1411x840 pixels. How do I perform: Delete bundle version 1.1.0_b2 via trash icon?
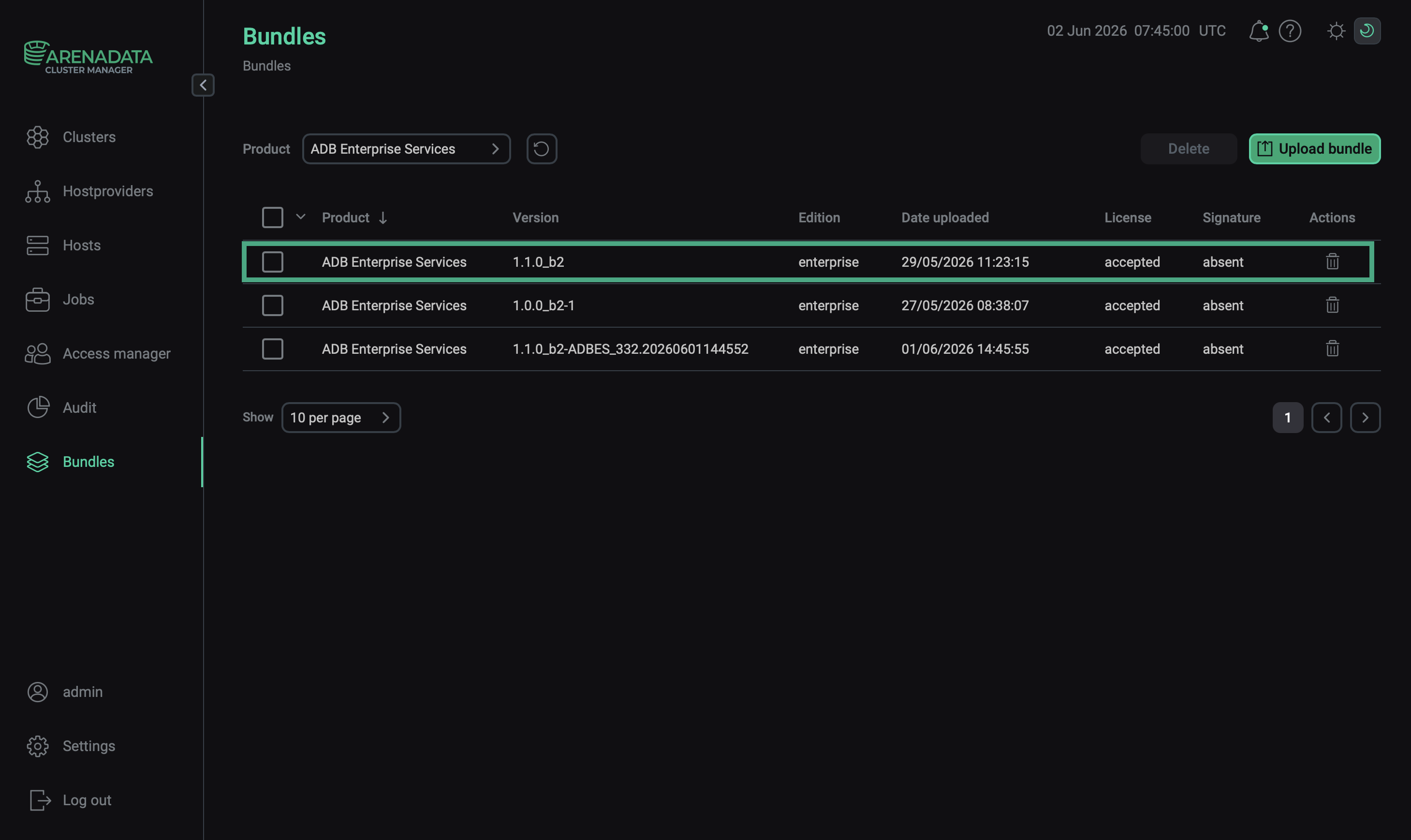pyautogui.click(x=1332, y=261)
